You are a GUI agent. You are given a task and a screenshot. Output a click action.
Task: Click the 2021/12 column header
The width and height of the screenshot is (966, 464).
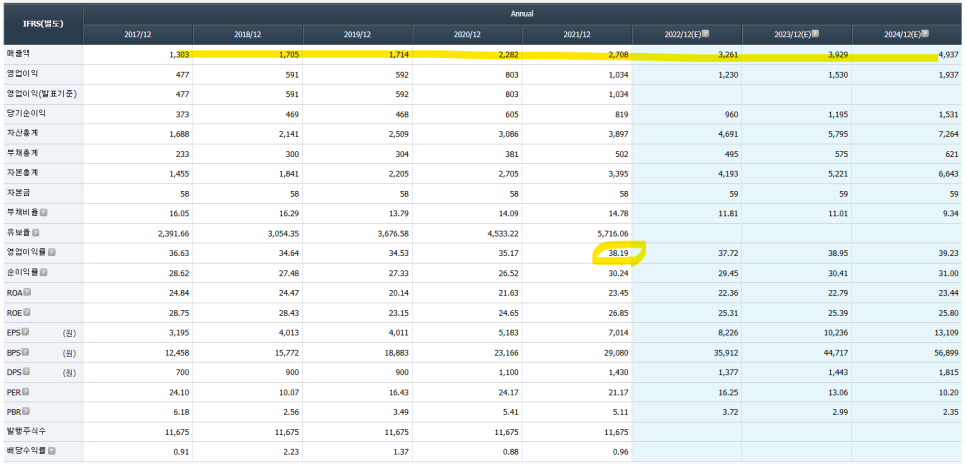pos(577,35)
